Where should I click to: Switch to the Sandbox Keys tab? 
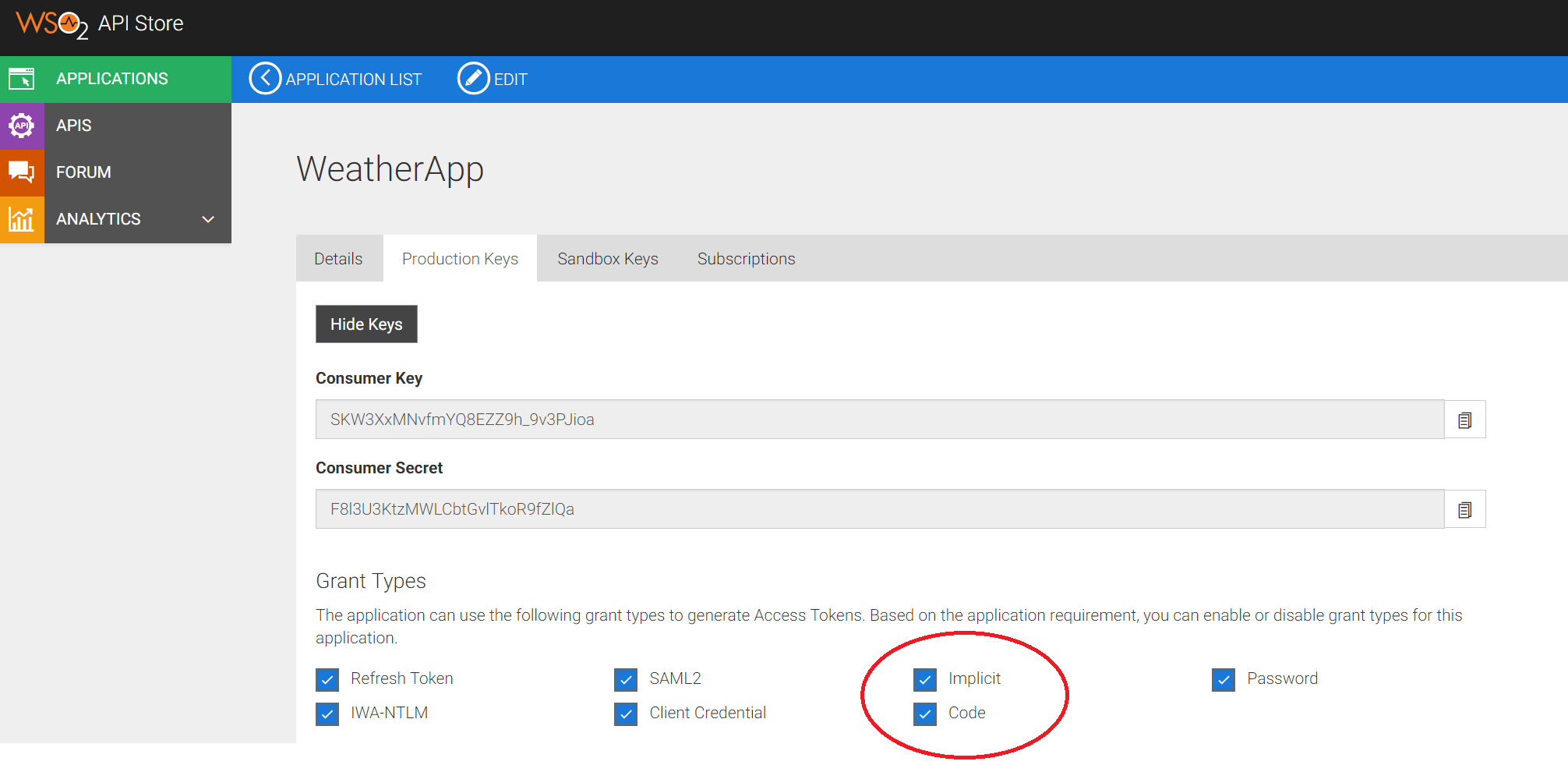pos(607,259)
